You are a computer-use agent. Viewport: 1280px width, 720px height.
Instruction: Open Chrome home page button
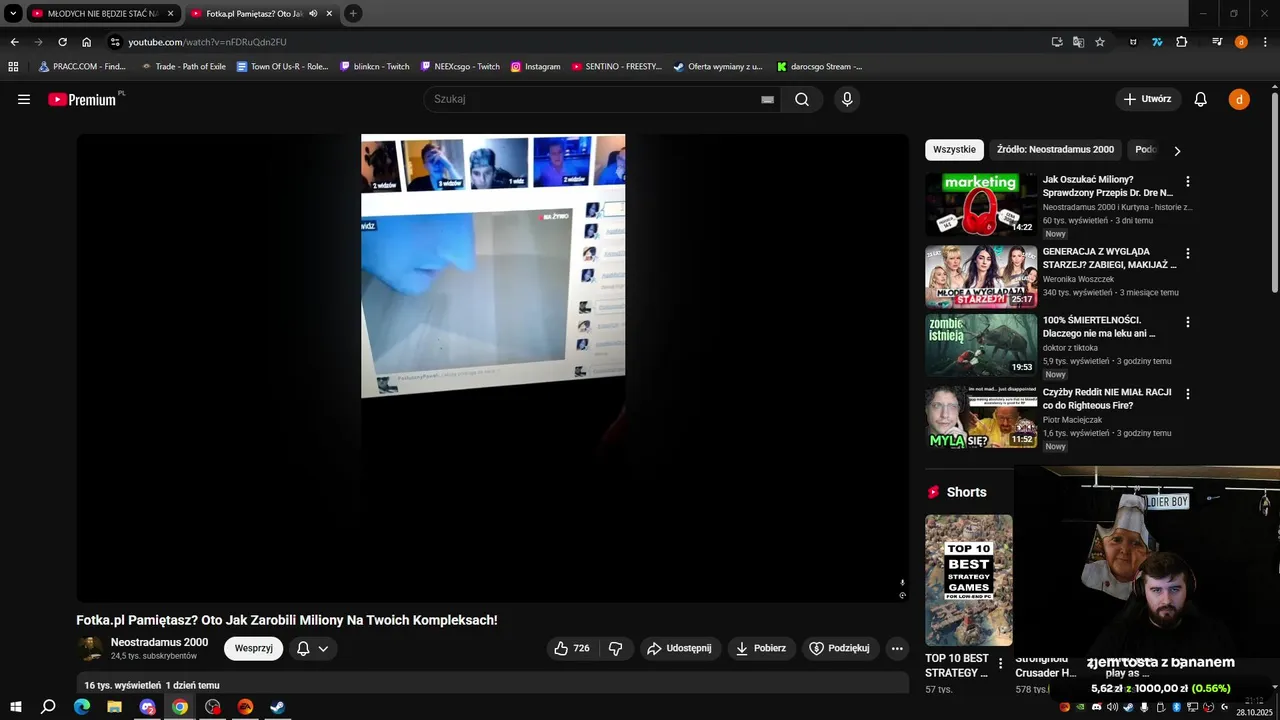(87, 42)
